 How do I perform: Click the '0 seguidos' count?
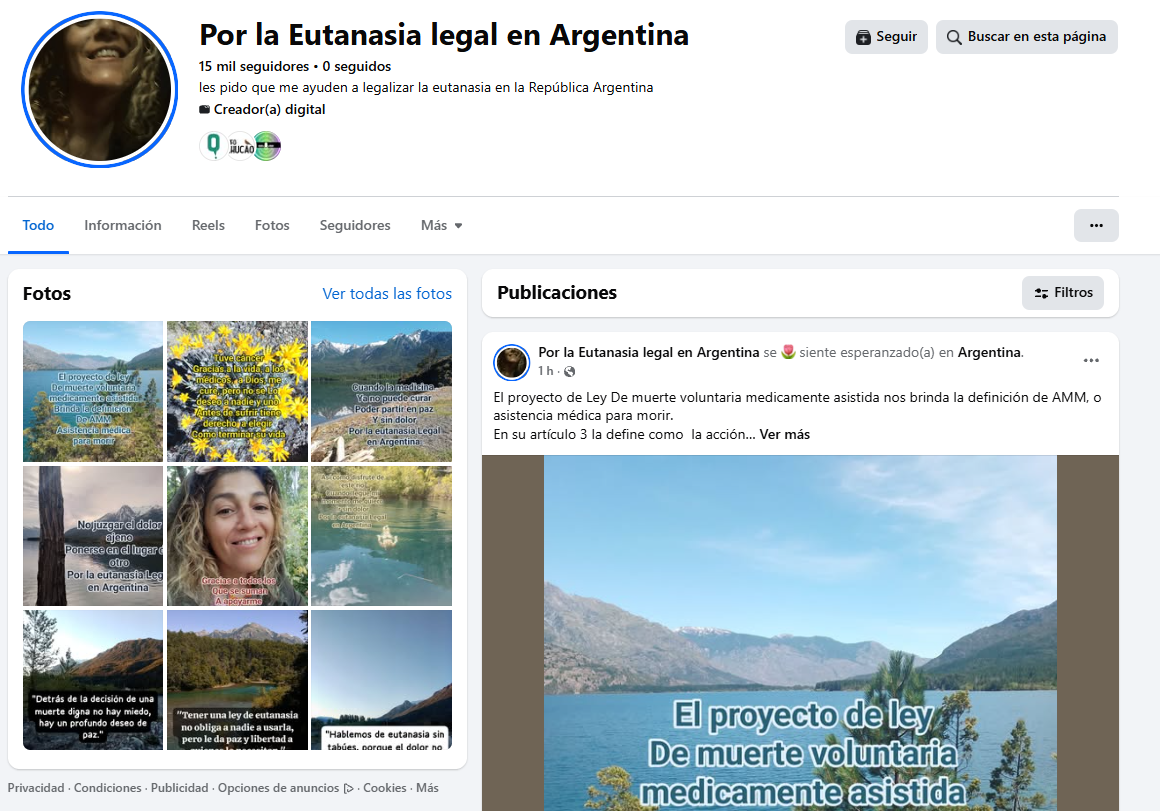pyautogui.click(x=357, y=67)
